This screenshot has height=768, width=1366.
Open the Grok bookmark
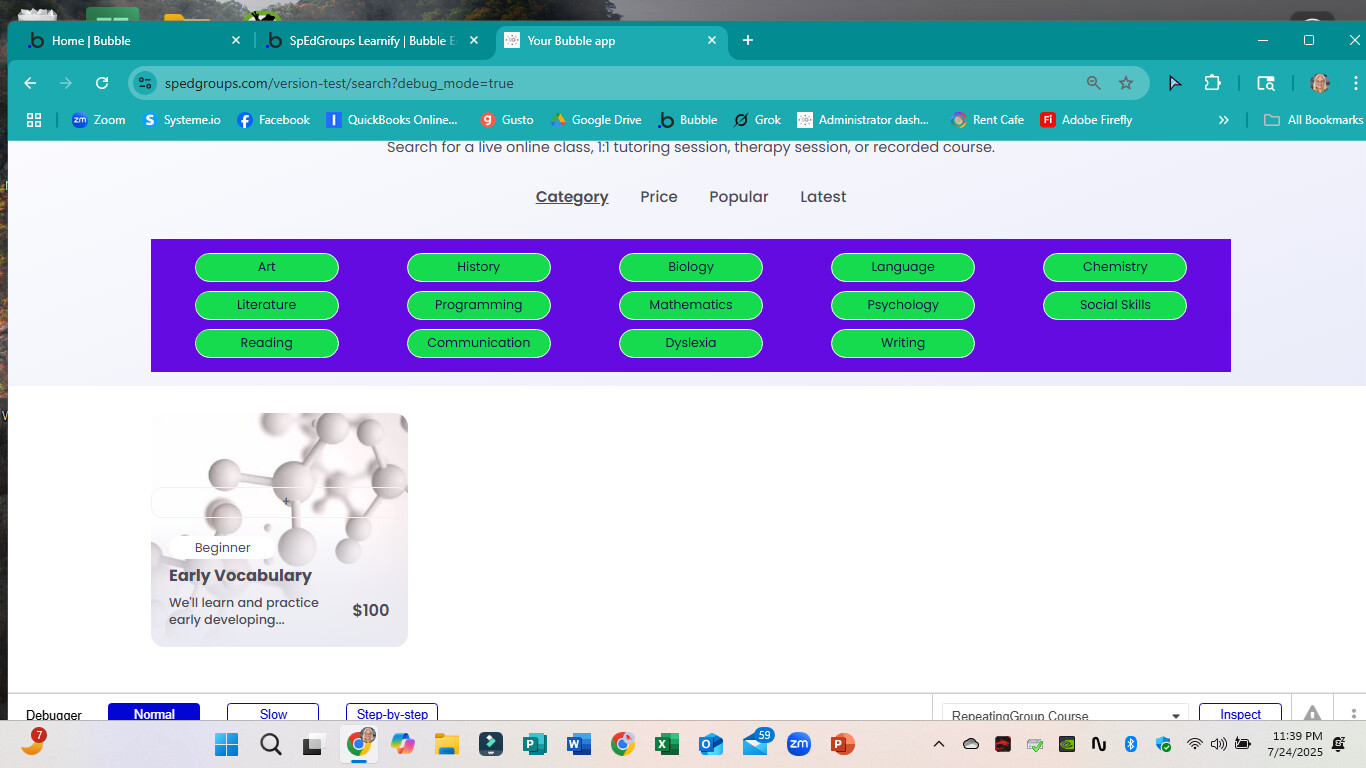pos(757,120)
